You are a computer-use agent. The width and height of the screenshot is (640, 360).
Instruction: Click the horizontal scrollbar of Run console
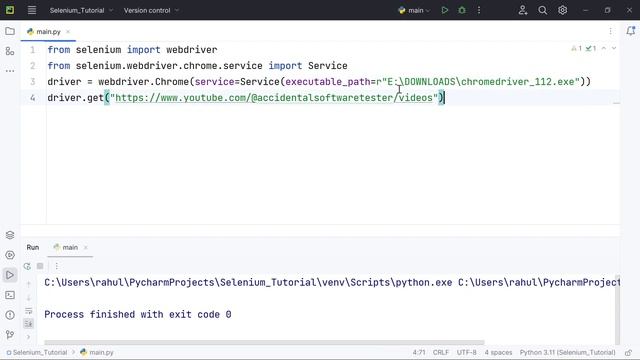tap(264, 342)
